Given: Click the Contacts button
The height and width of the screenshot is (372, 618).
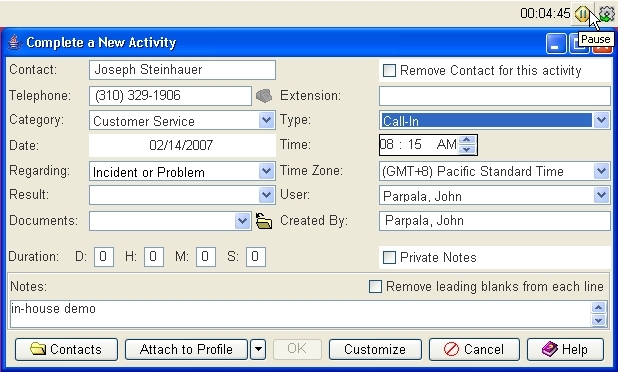Looking at the screenshot, I should click(x=66, y=349).
